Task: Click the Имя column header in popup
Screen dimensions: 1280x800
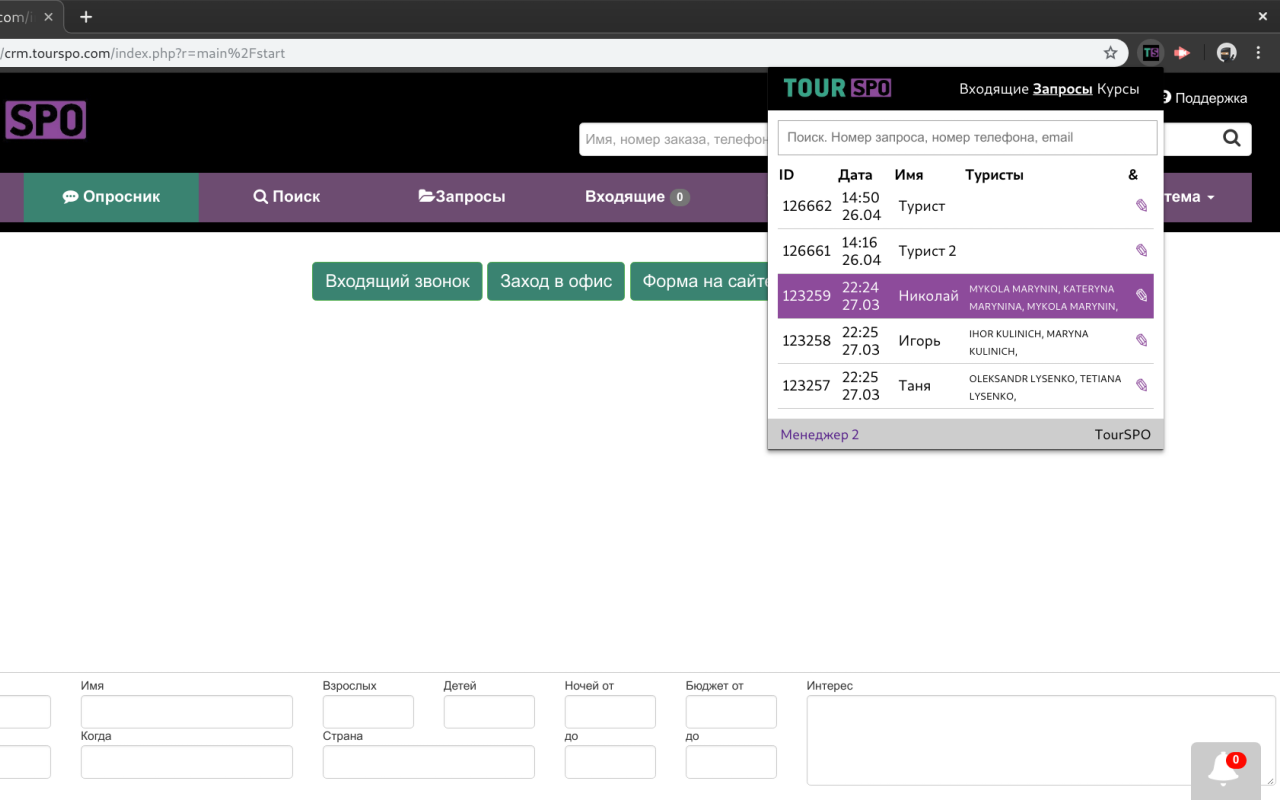Action: tap(909, 175)
